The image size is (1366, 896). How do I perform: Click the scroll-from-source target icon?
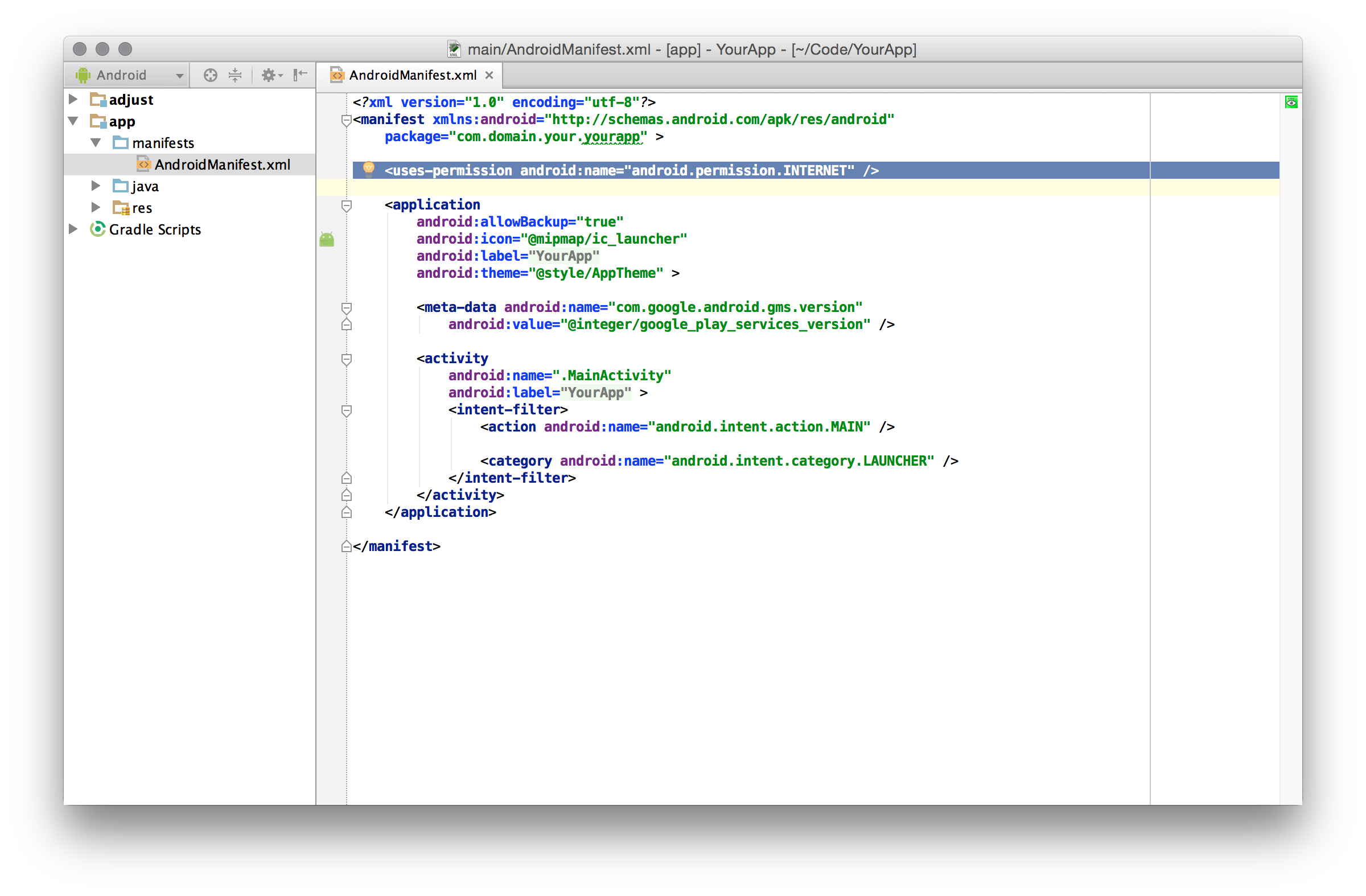click(210, 75)
